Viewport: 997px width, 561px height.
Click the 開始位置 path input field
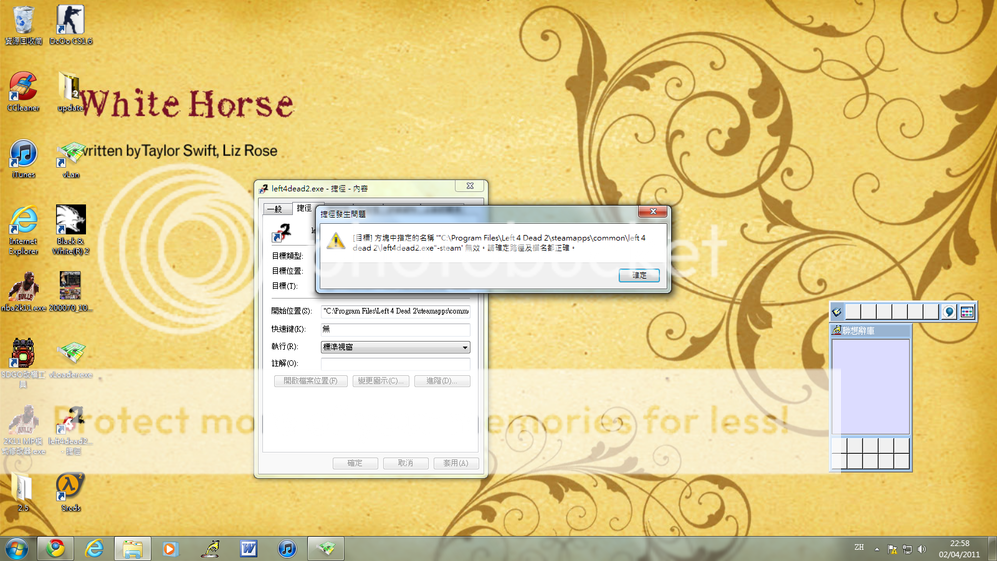(x=395, y=311)
